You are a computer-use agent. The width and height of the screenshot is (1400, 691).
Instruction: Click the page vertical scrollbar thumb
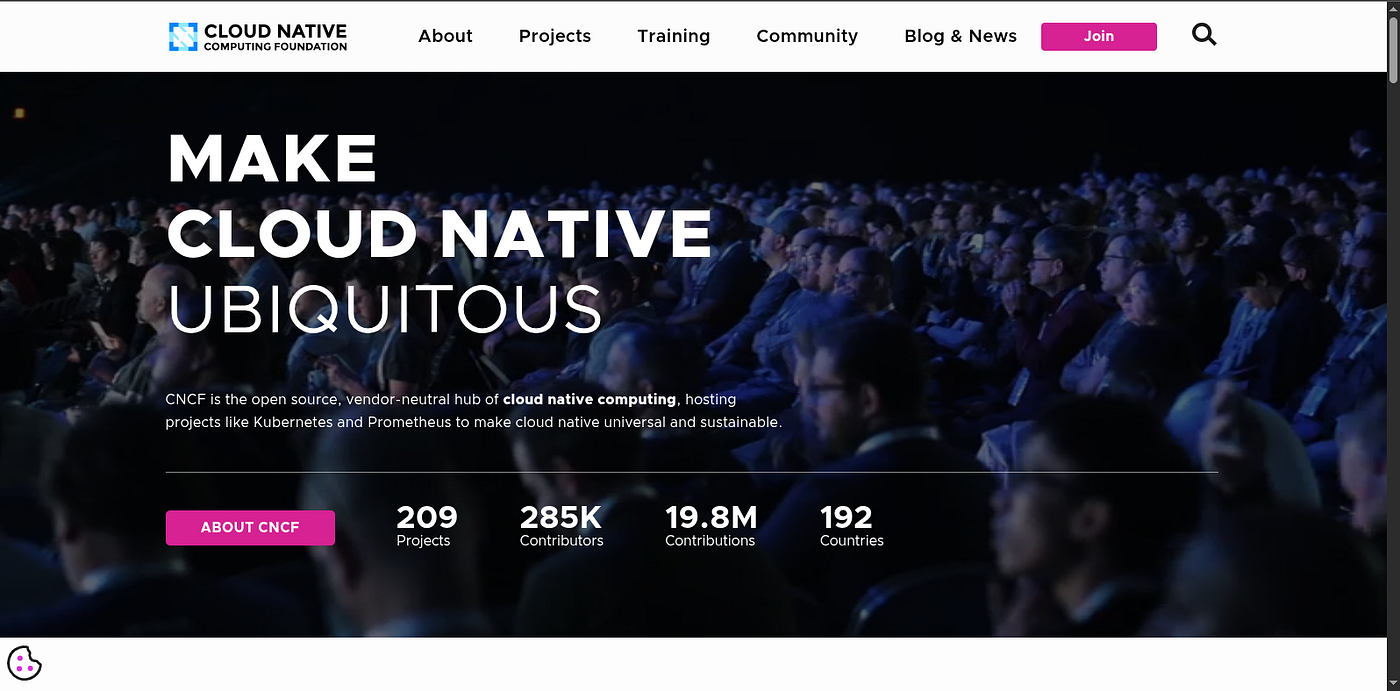(1392, 50)
